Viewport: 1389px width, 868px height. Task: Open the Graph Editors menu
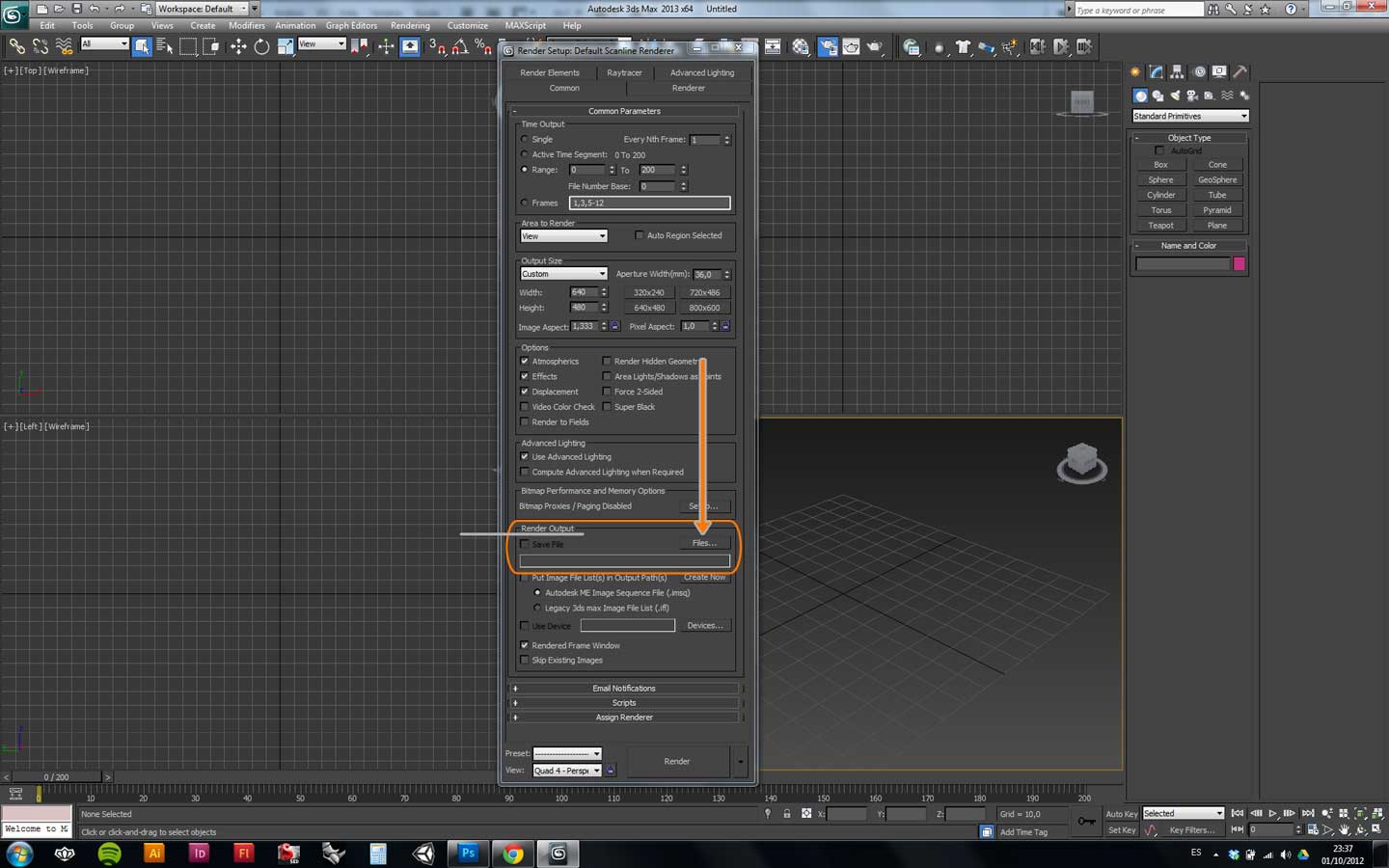[x=351, y=26]
